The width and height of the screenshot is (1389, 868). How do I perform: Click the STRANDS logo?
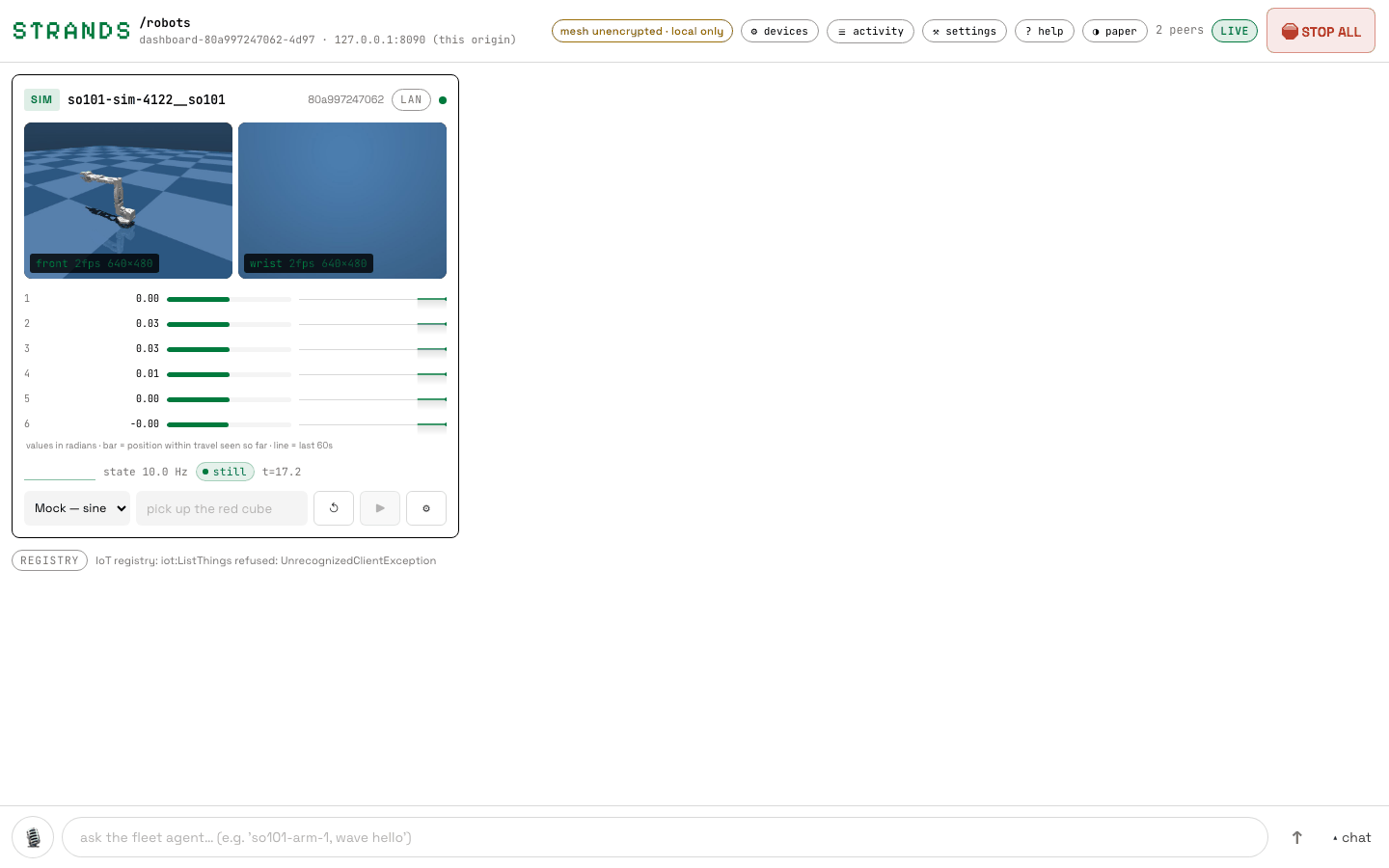[x=71, y=31]
